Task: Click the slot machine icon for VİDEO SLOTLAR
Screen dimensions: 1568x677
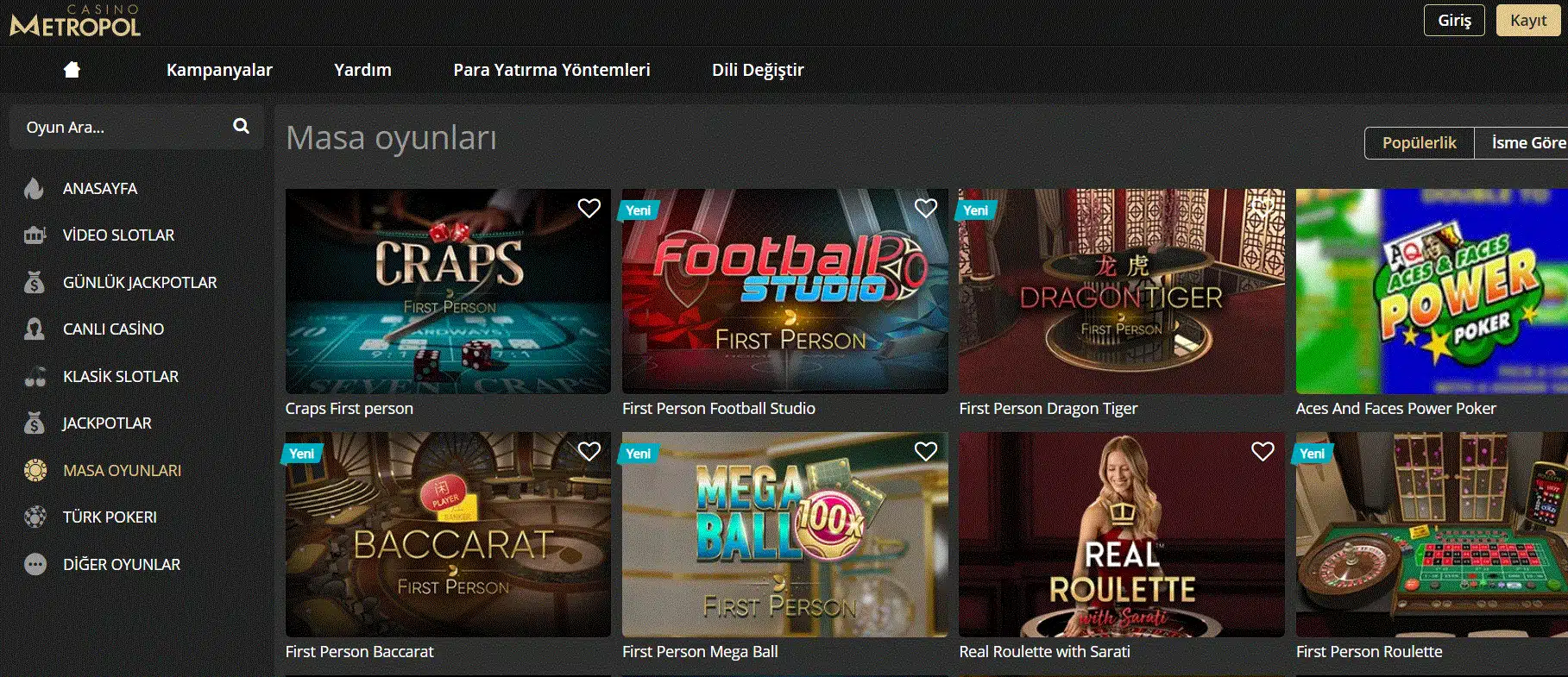Action: click(x=35, y=235)
